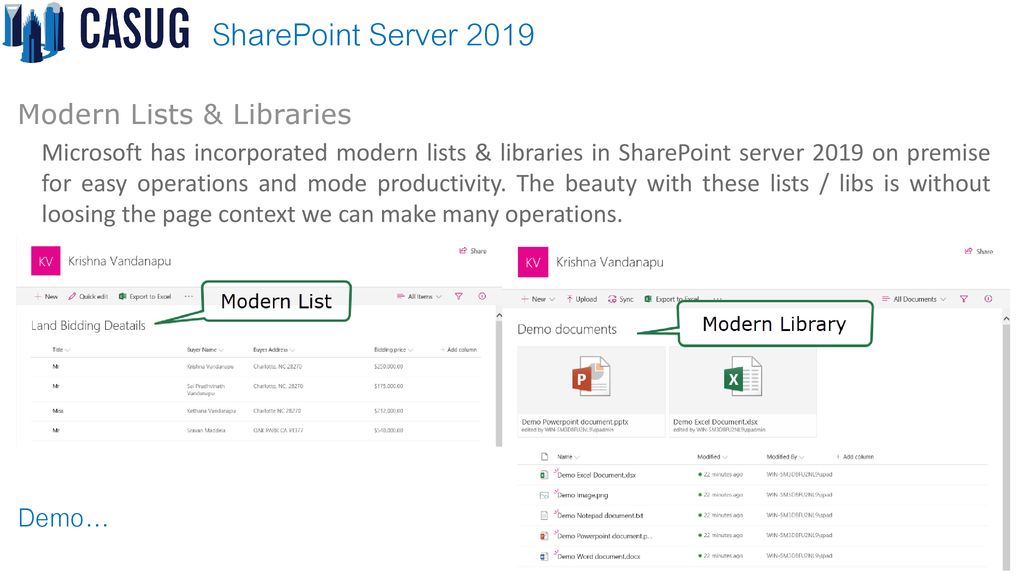Click the $175,000.00 bidding price
Screen dimensions: 1024x576
pyautogui.click(x=389, y=387)
